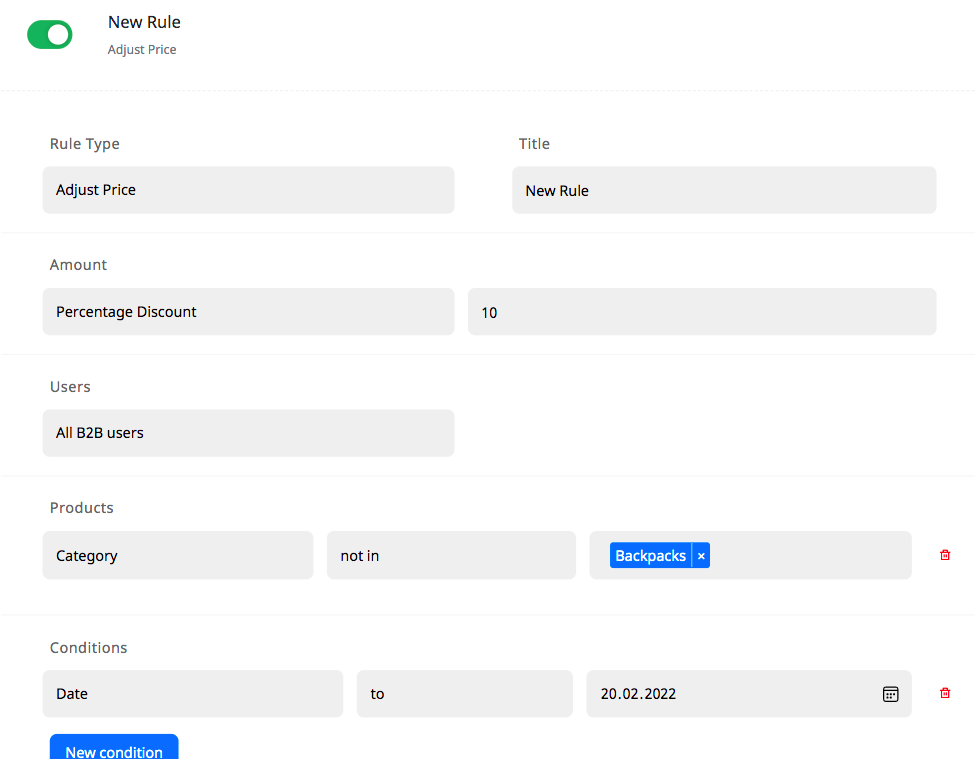Delete the Date condition with trash icon

point(945,693)
